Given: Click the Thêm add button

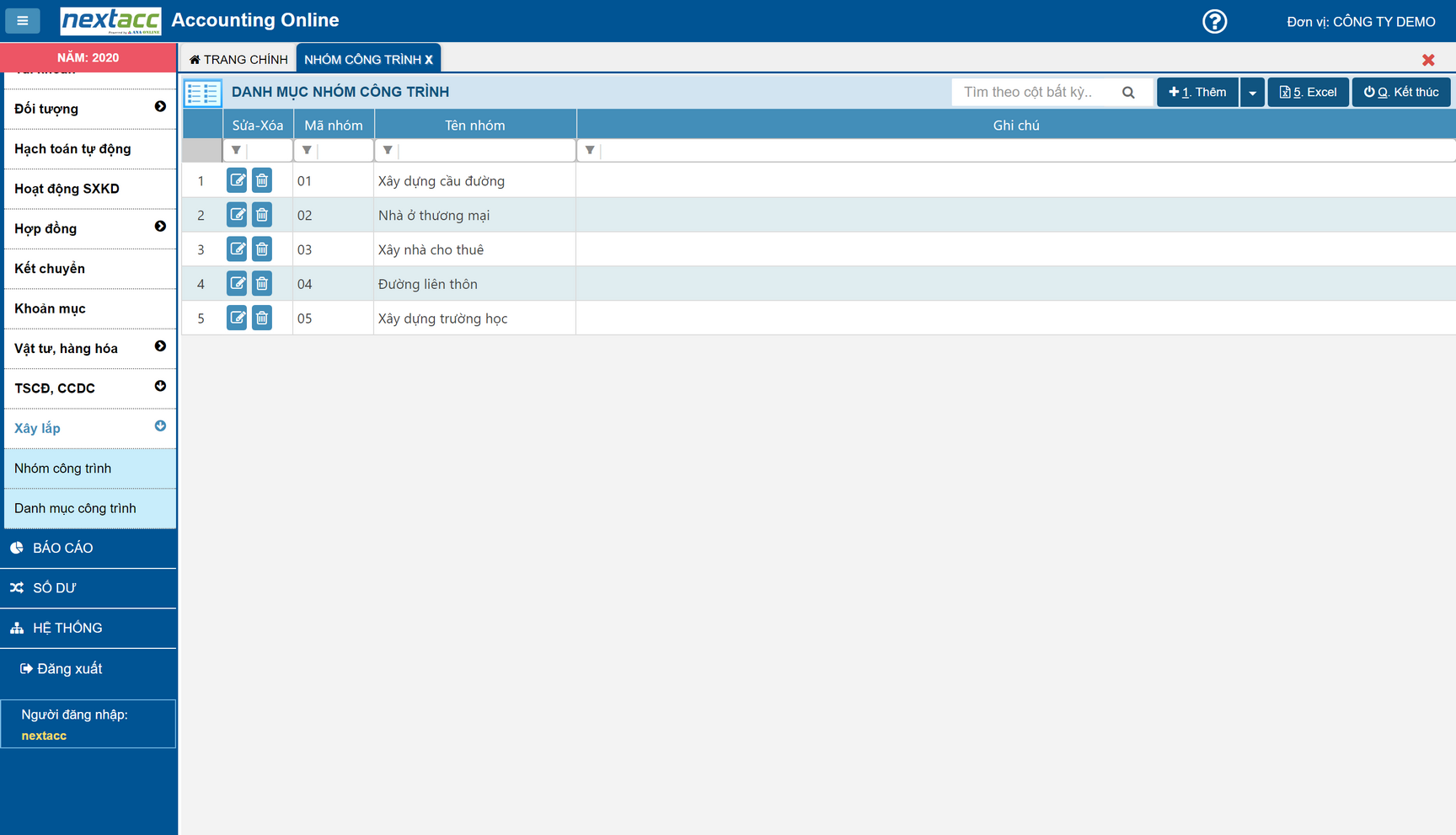Looking at the screenshot, I should [1197, 93].
